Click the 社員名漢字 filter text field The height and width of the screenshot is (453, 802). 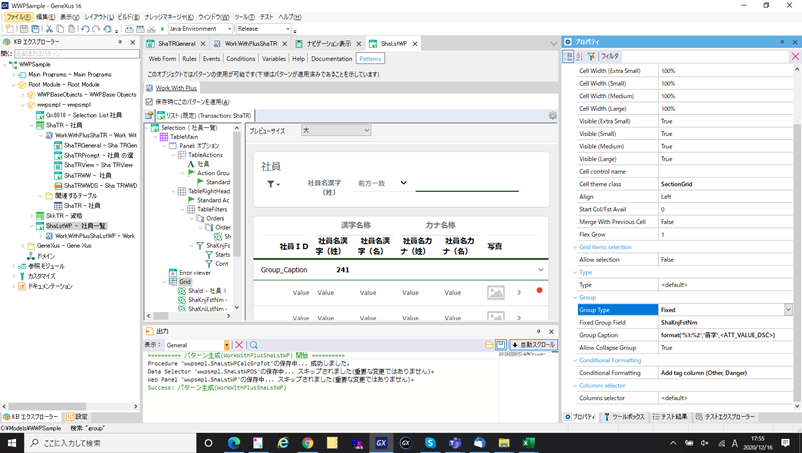pos(467,185)
